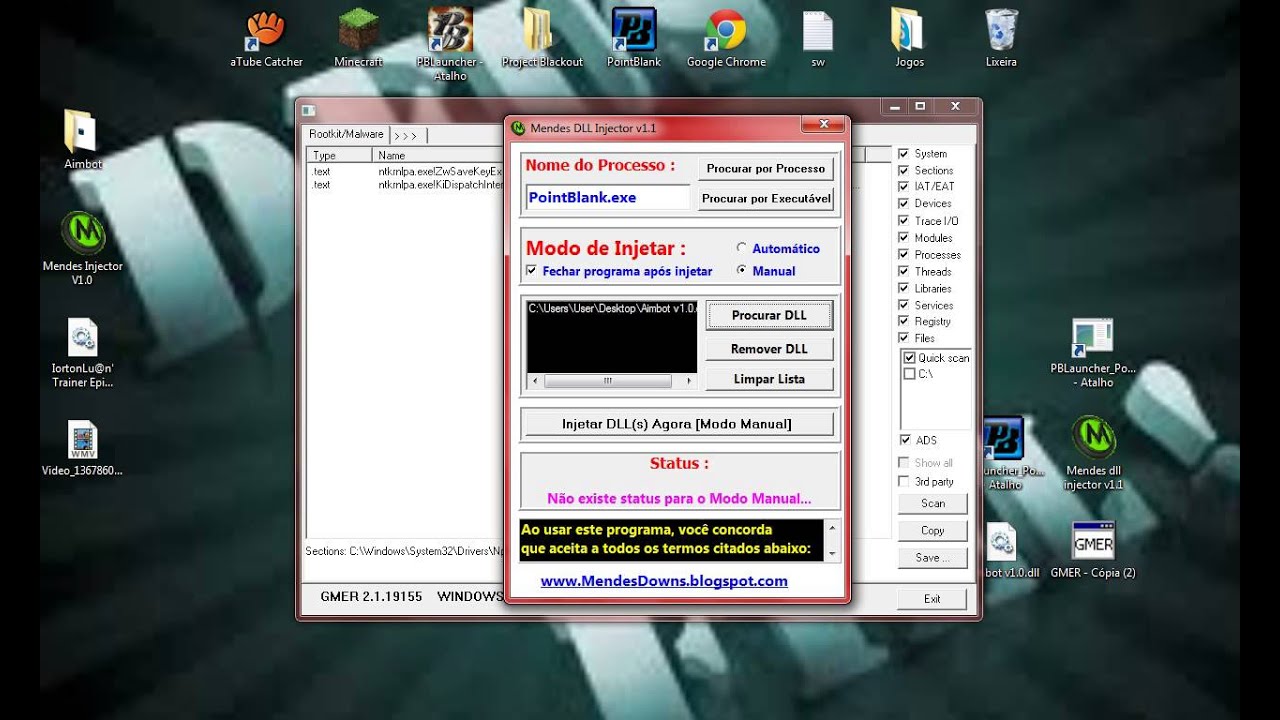Open the PBLauncher - Atalho icon at the top

click(x=450, y=44)
